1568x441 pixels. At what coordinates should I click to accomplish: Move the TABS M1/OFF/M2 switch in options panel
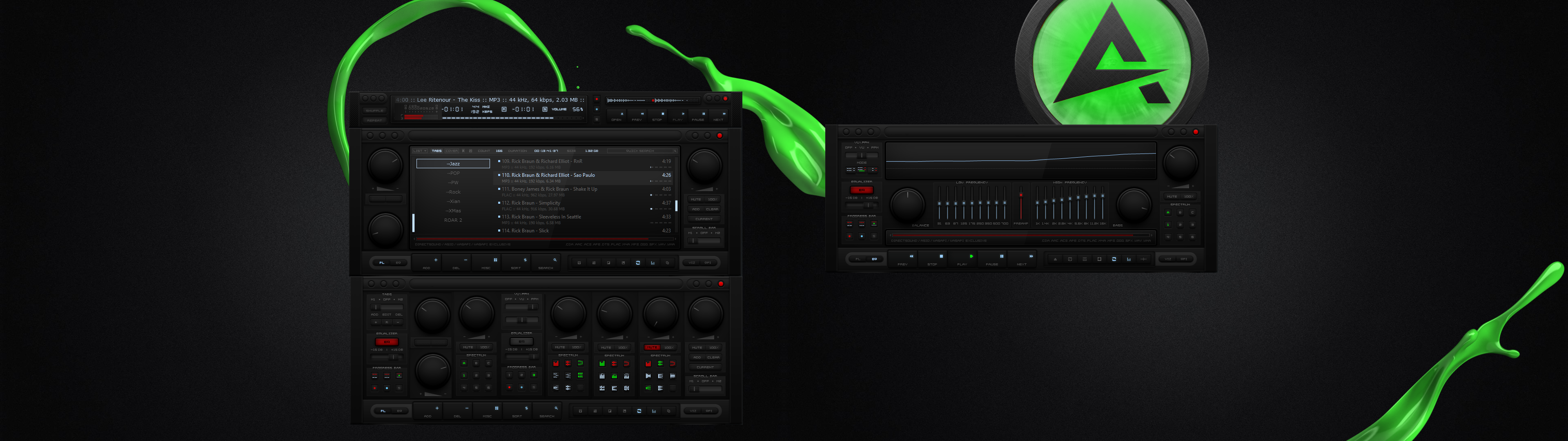[387, 307]
